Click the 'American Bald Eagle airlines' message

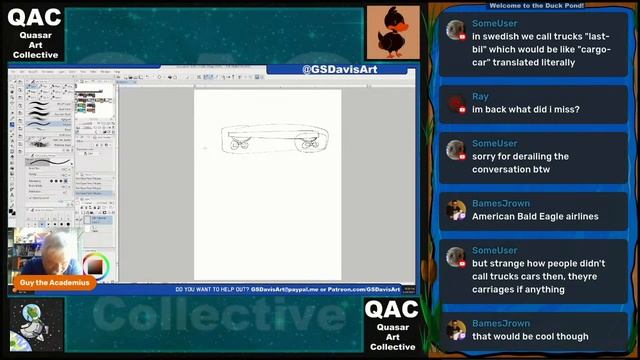point(535,216)
